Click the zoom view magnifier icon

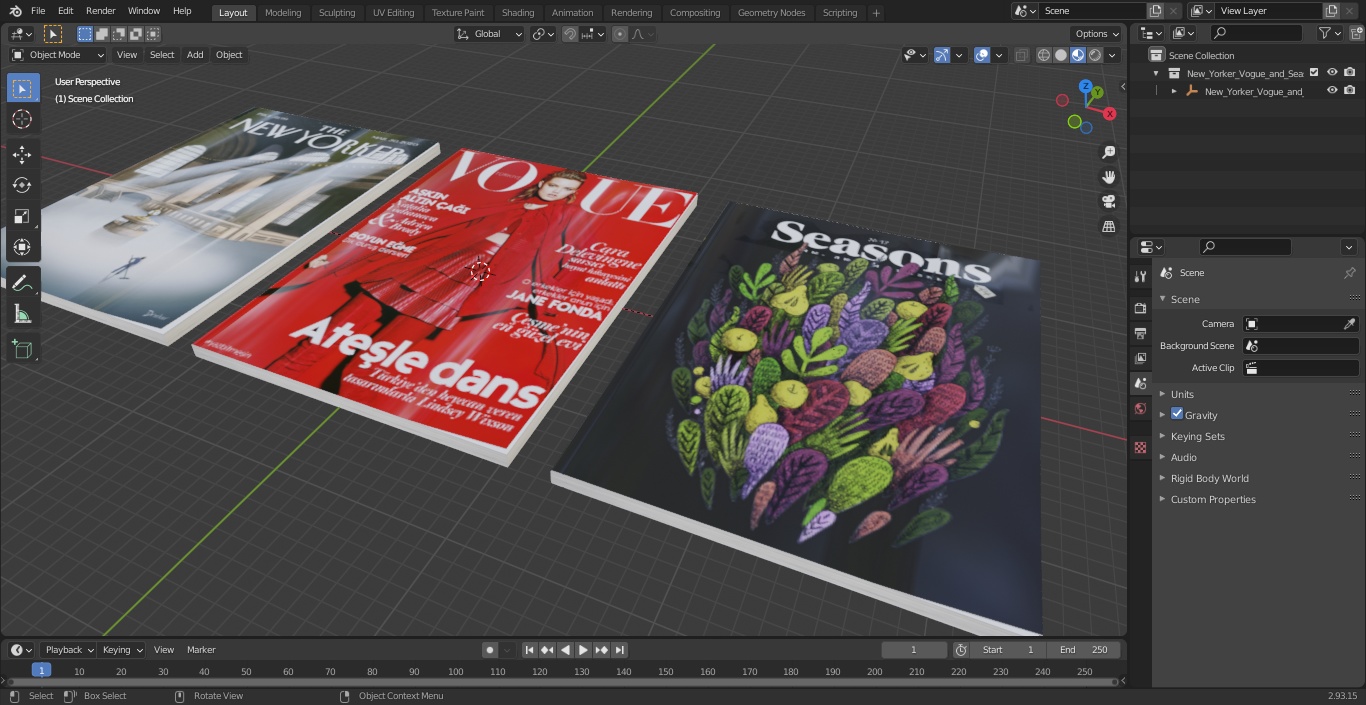pos(1108,152)
